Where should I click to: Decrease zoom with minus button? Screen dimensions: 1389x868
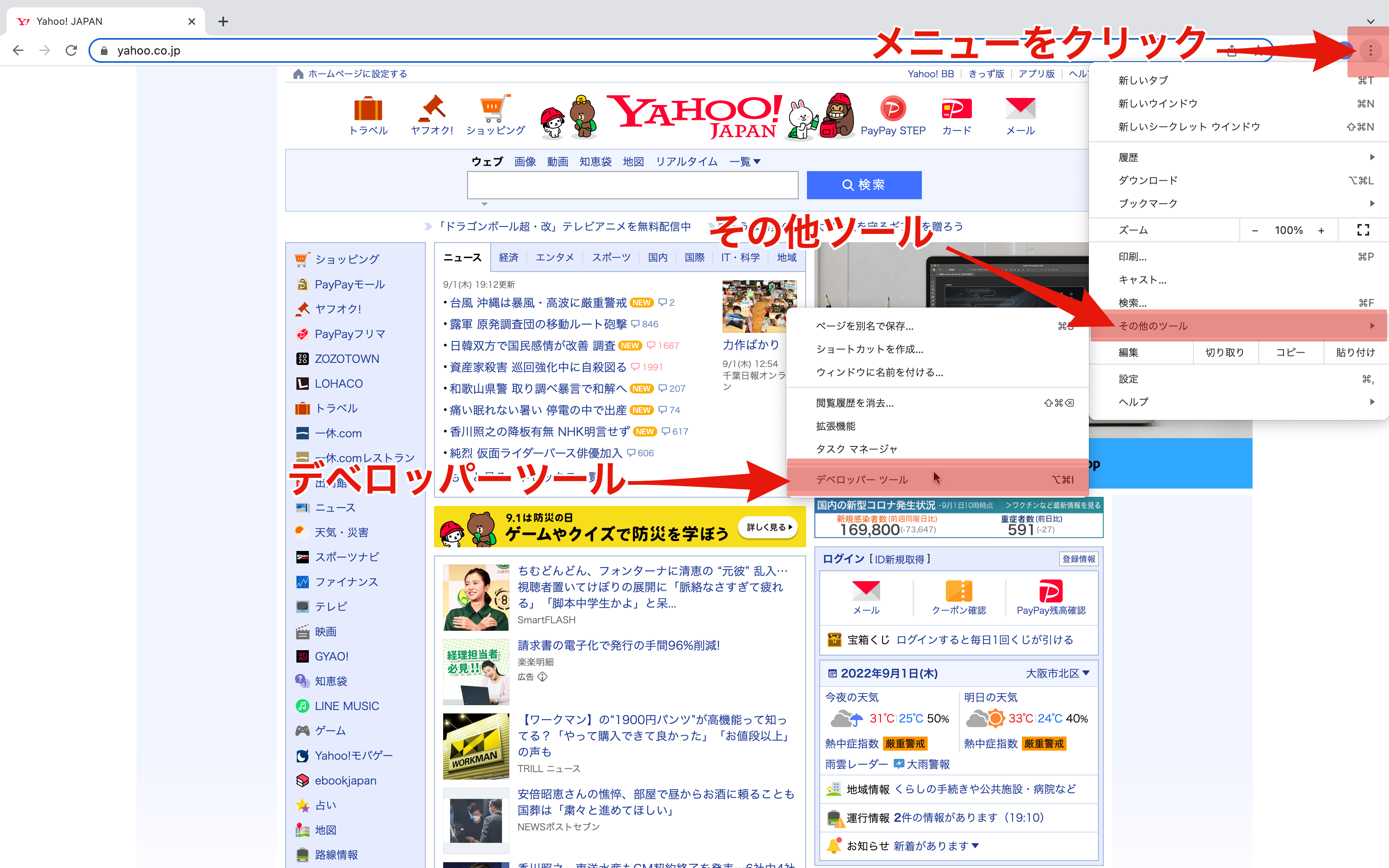pyautogui.click(x=1255, y=230)
